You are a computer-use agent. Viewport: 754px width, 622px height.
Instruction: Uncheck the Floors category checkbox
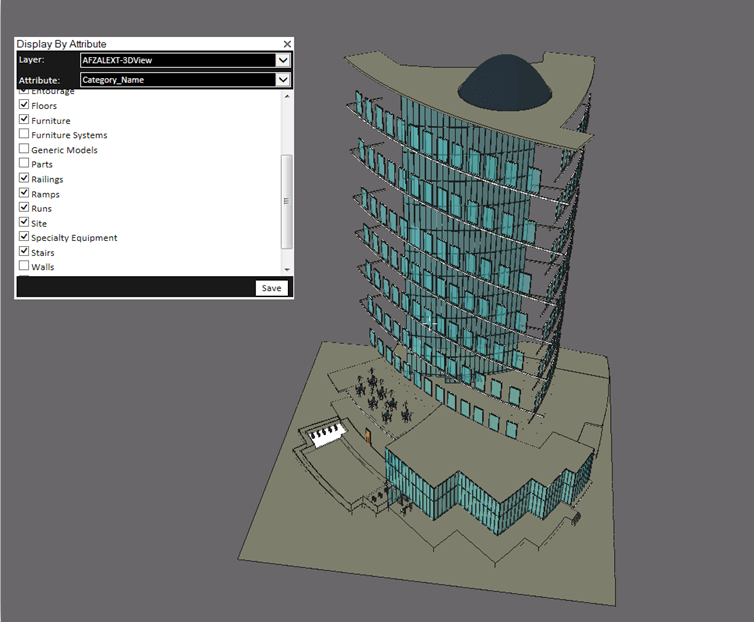pos(24,105)
